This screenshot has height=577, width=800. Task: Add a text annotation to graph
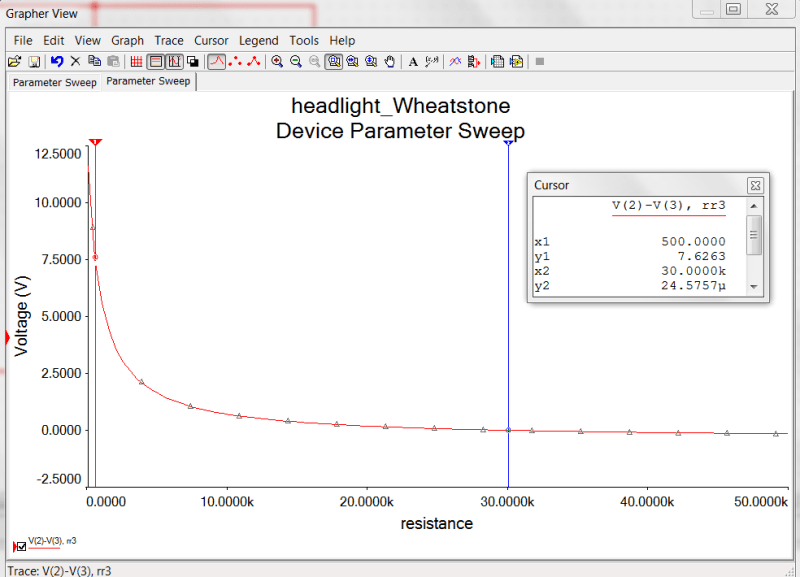413,61
